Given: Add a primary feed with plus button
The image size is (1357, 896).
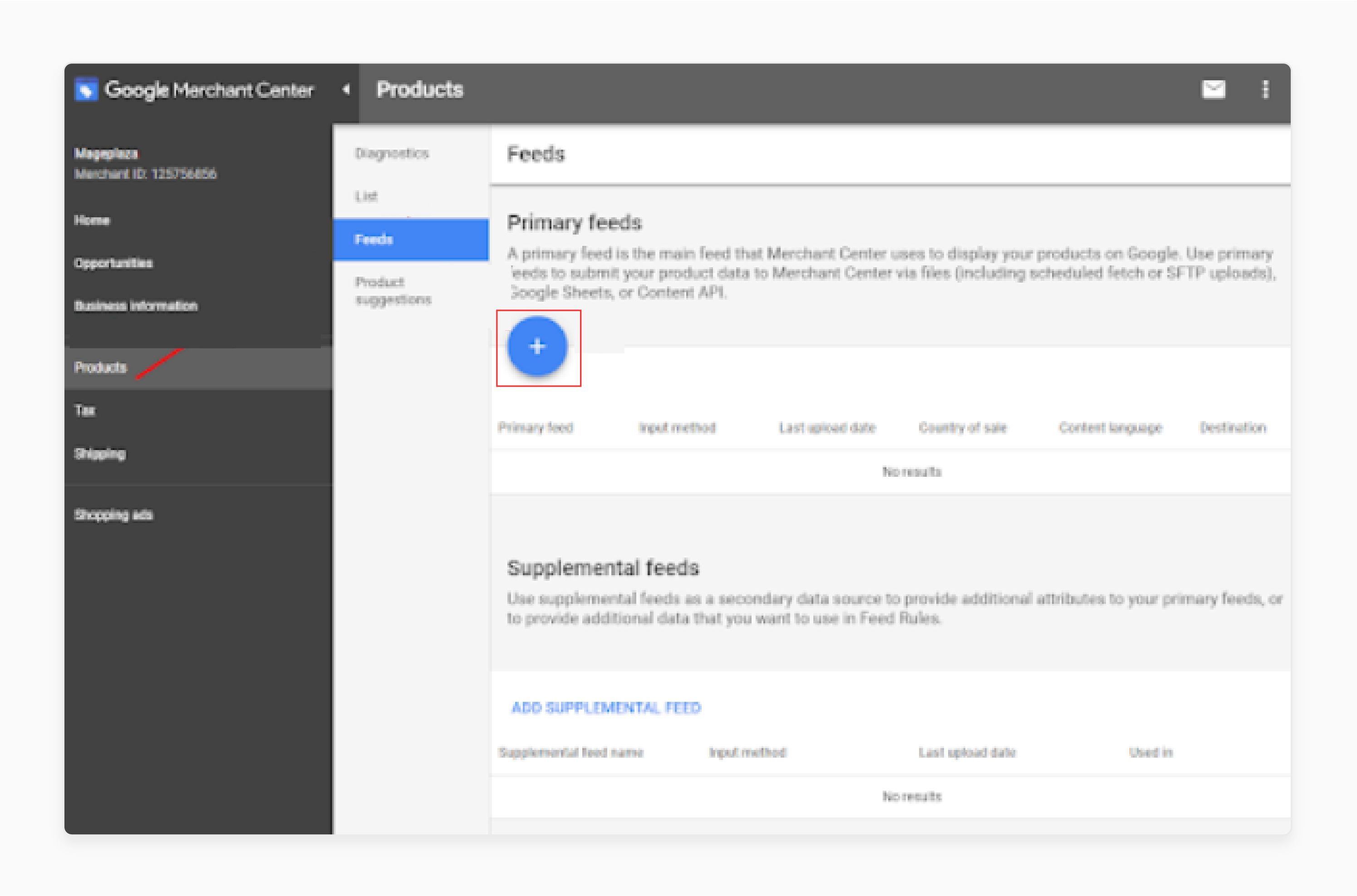Looking at the screenshot, I should tap(537, 346).
